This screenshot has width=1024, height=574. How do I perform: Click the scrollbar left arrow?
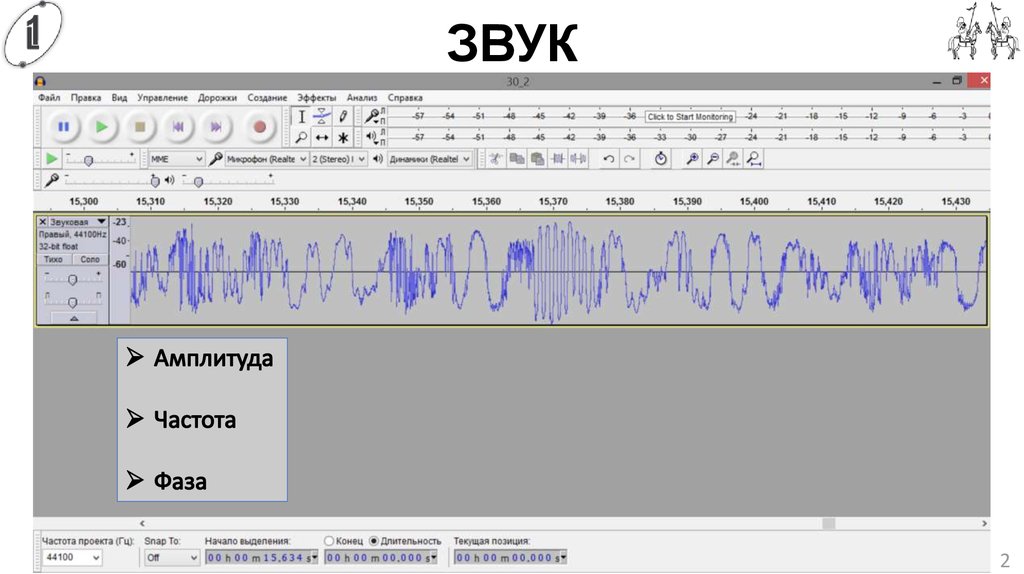click(142, 523)
